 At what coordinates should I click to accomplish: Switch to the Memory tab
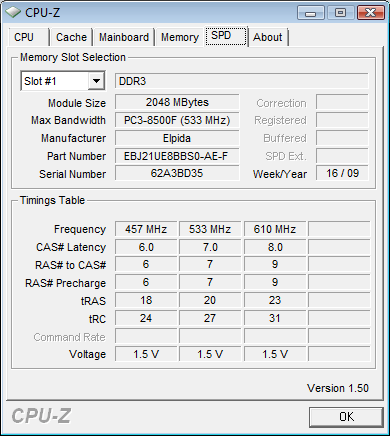[x=180, y=37]
